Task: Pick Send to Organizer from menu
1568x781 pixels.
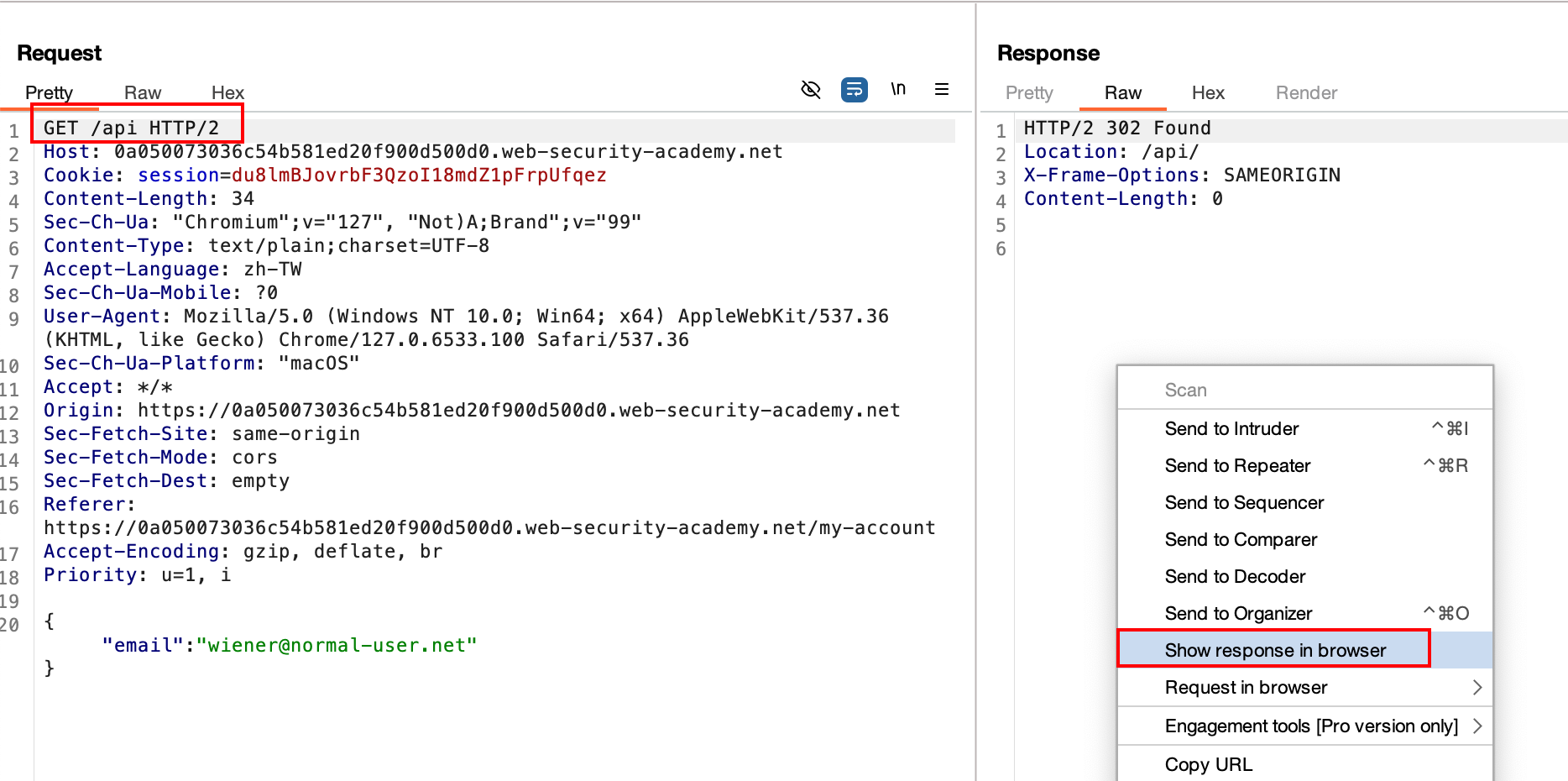Action: click(1238, 613)
